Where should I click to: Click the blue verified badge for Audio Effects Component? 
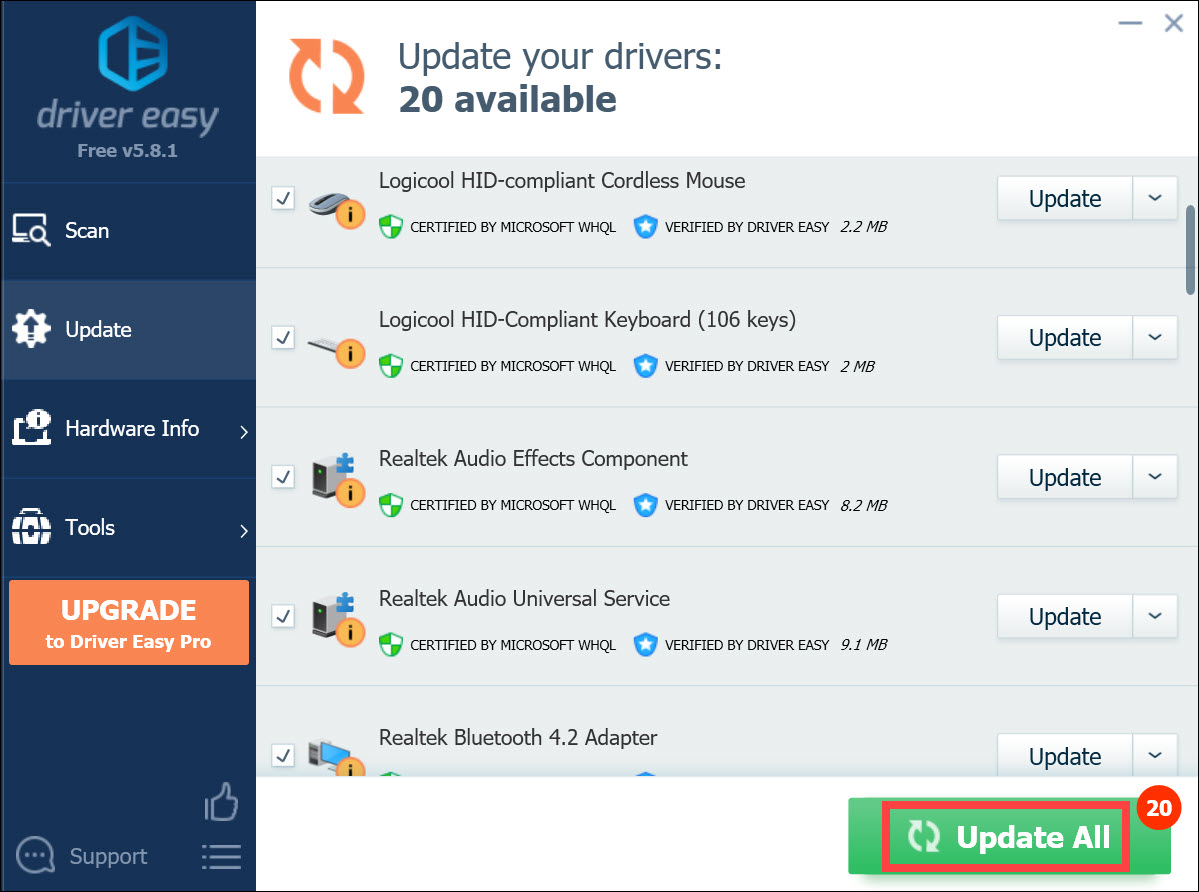(x=645, y=504)
